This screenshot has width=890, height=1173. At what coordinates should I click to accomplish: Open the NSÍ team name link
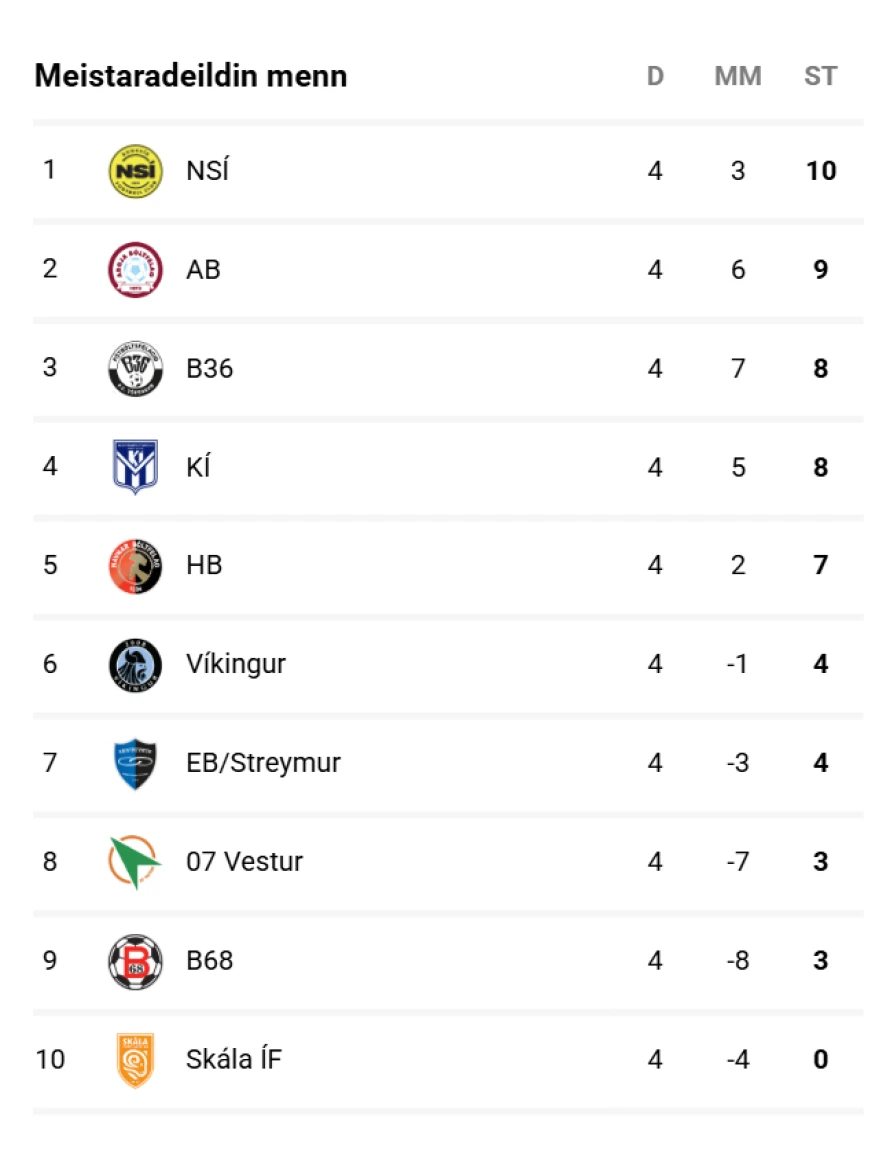207,171
